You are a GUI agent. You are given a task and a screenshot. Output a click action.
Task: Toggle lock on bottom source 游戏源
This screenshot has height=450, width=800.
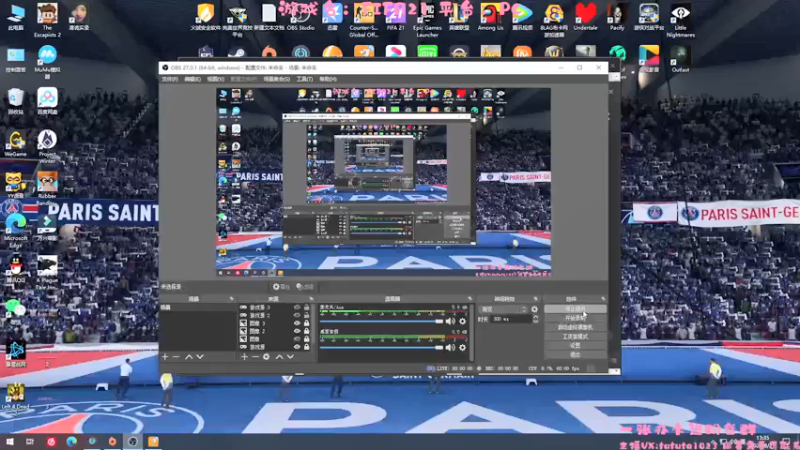[x=307, y=346]
